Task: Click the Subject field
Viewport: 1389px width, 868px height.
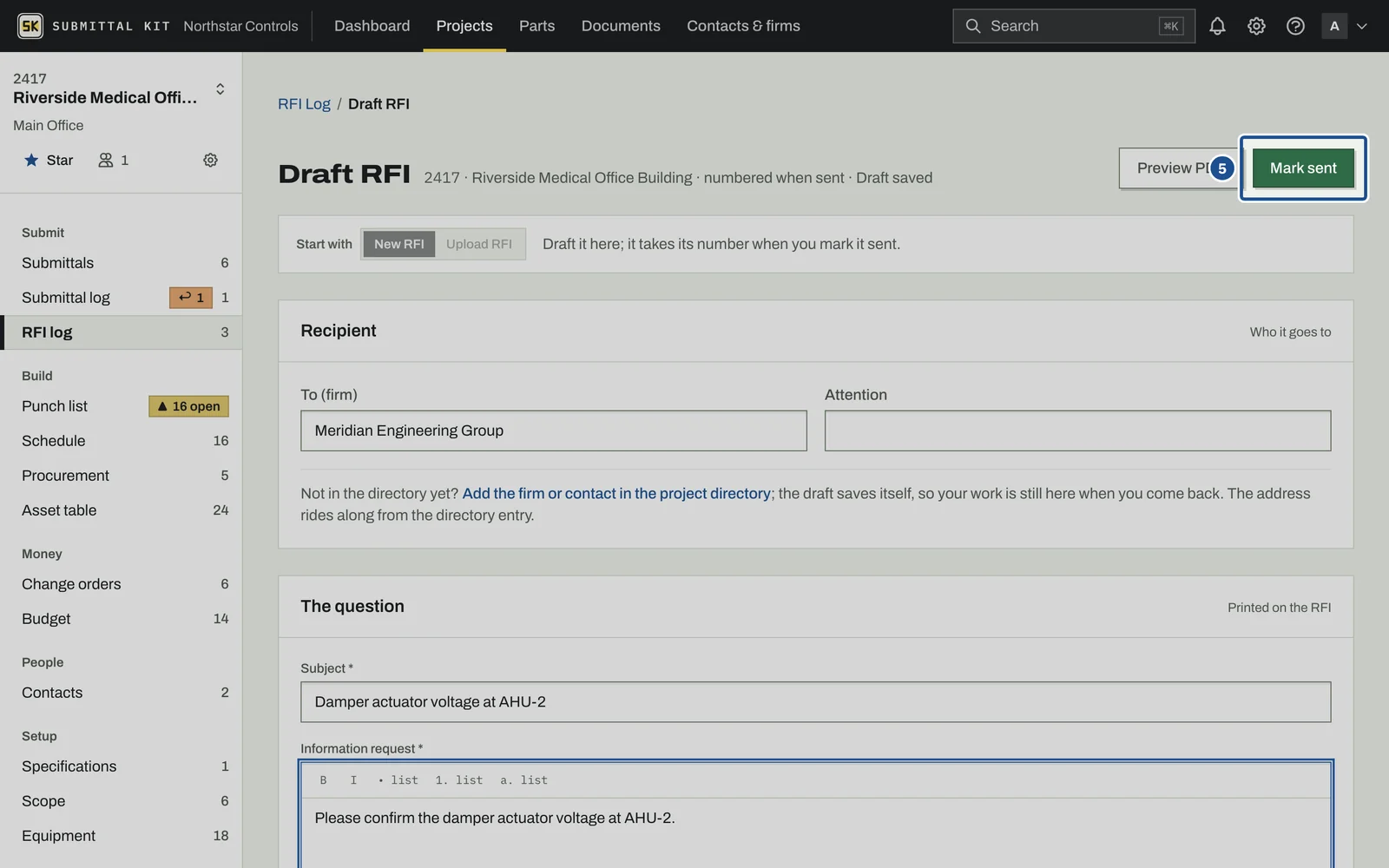Action: [x=815, y=702]
